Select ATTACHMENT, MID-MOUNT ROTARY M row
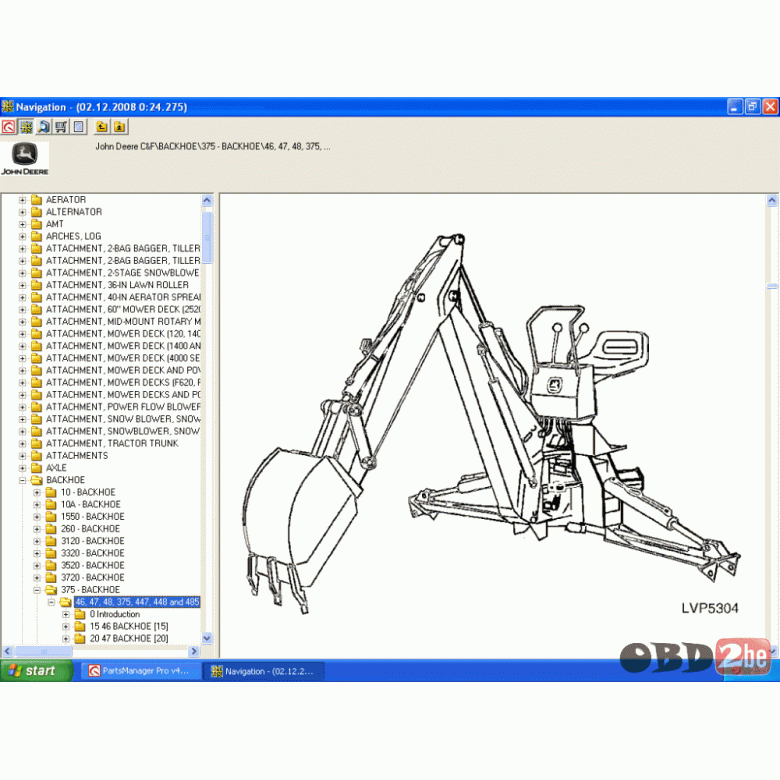Image resolution: width=780 pixels, height=780 pixels. 123,322
